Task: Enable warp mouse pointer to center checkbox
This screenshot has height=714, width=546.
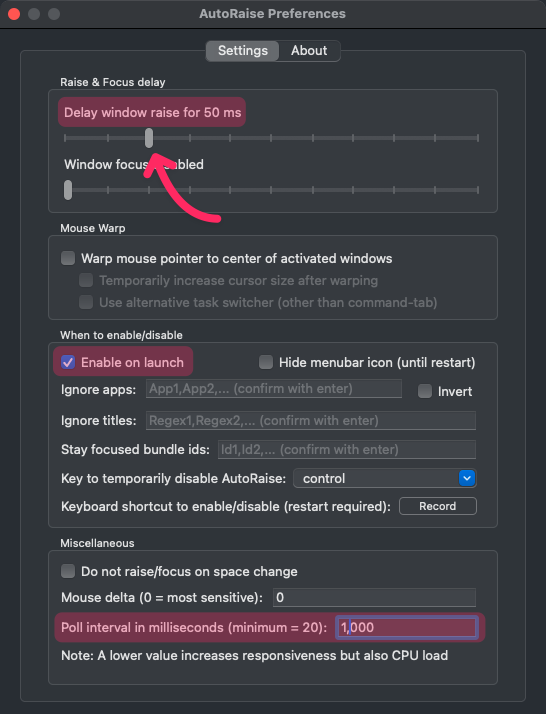Action: coord(68,258)
